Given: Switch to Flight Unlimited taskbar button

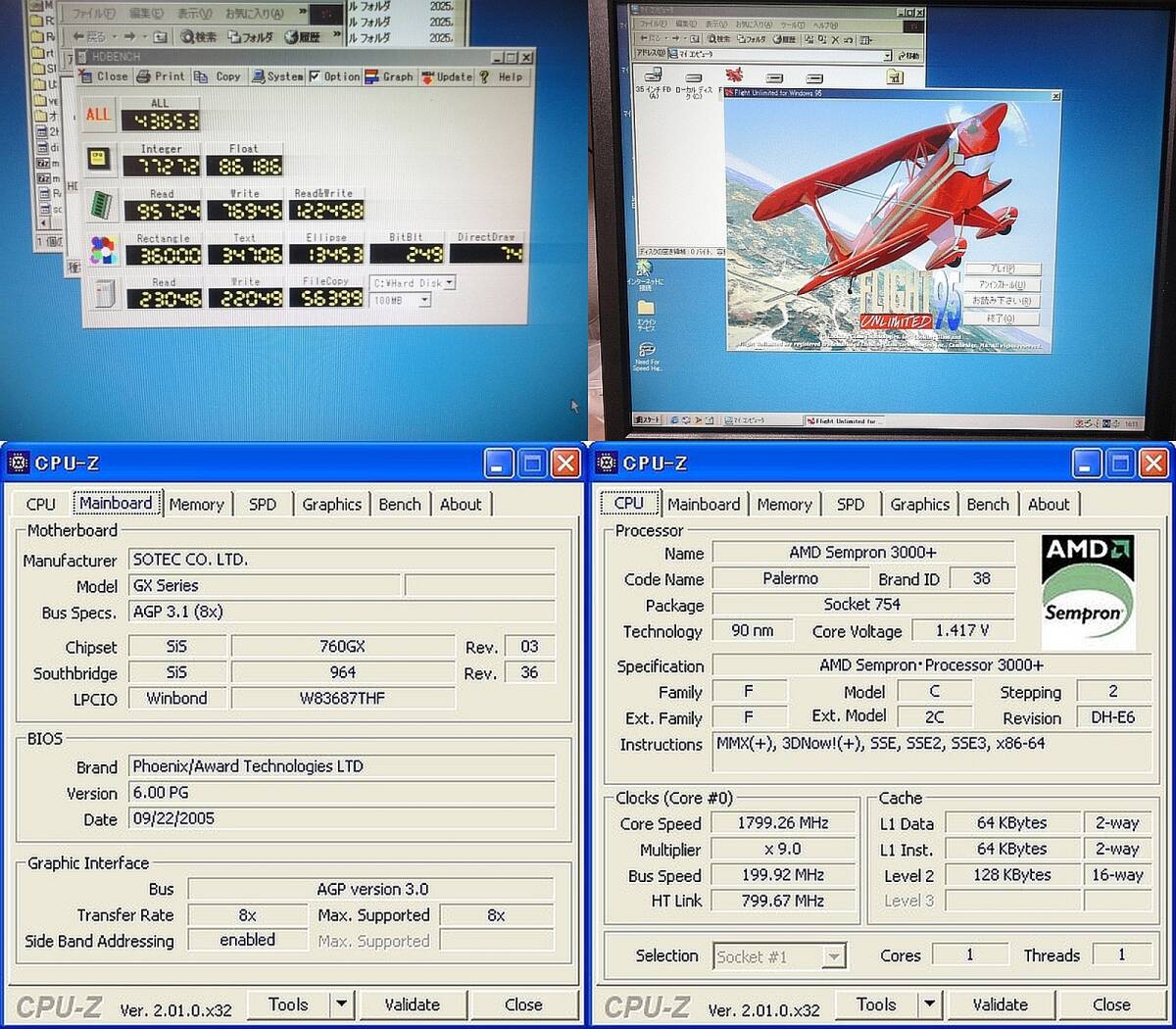Looking at the screenshot, I should coord(845,420).
